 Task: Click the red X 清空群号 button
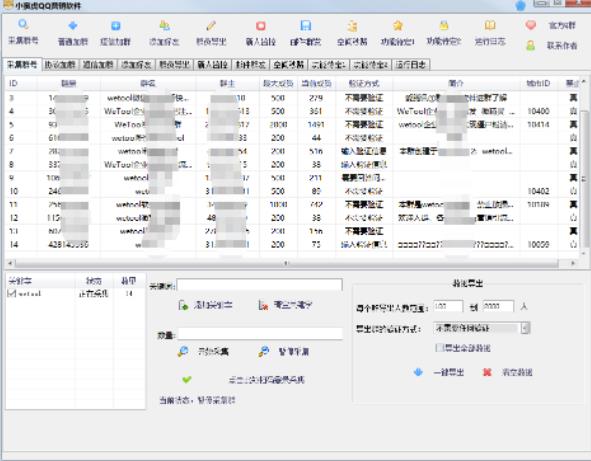pyautogui.click(x=508, y=372)
